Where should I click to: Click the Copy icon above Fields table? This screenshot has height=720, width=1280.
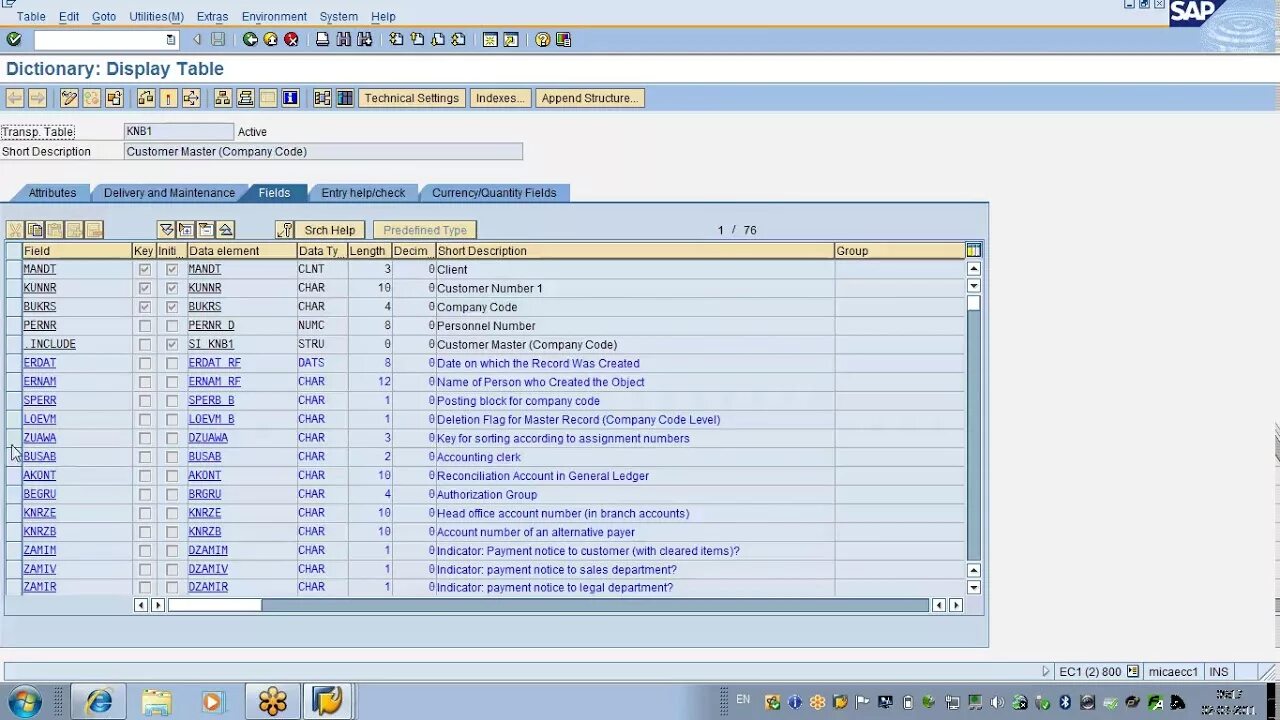35,230
